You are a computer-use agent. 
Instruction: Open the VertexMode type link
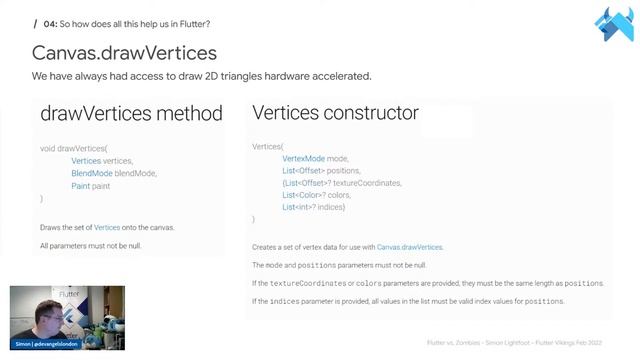[304, 158]
